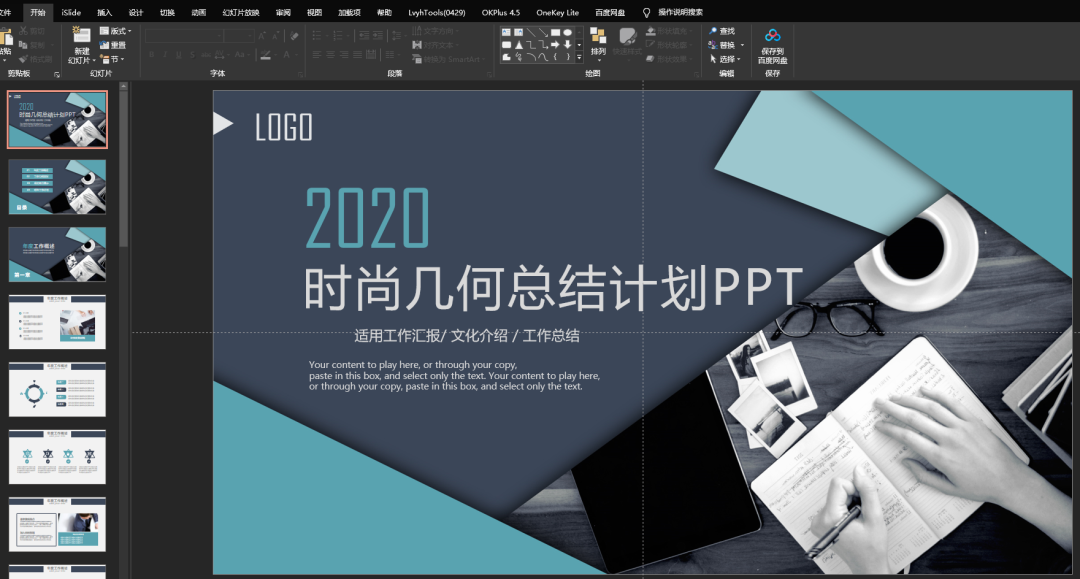Switch to the 插入 ribbon tab
Viewport: 1080px width, 579px height.
point(105,12)
